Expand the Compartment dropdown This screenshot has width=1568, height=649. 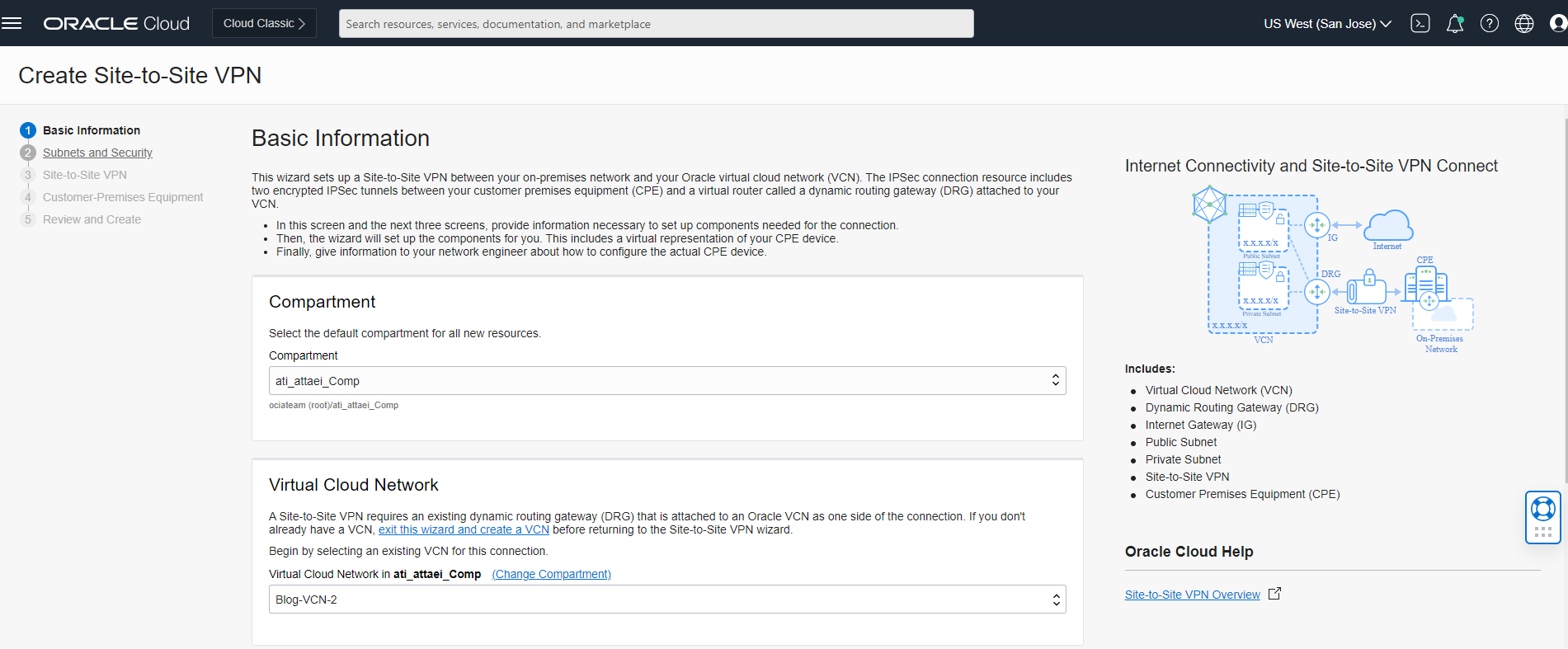point(667,381)
